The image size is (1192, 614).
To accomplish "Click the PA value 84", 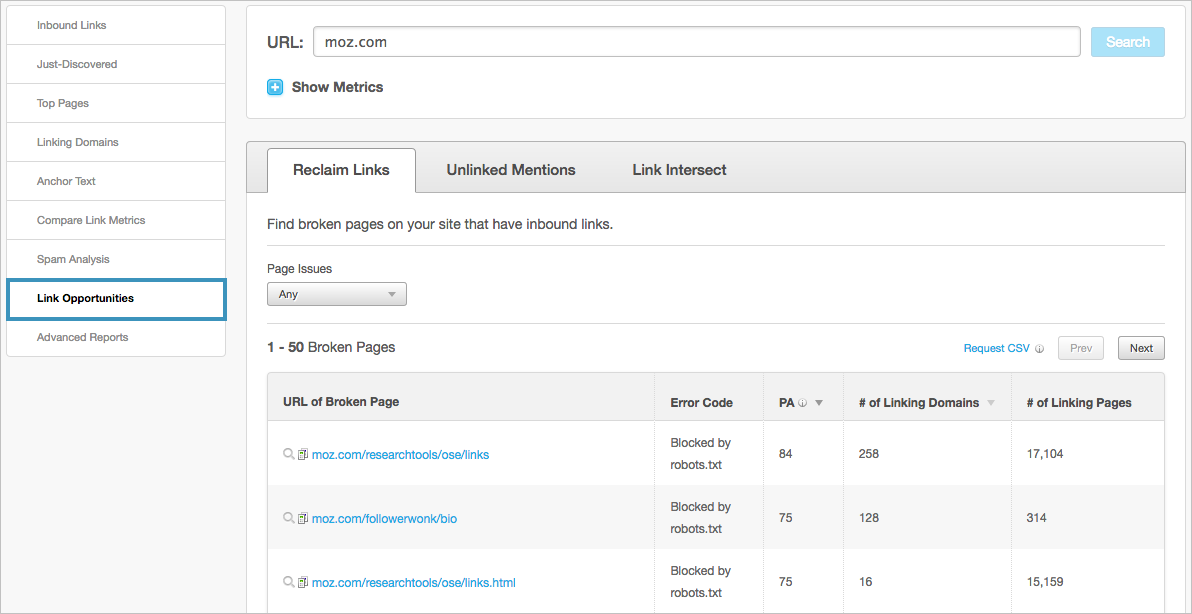I will (785, 454).
